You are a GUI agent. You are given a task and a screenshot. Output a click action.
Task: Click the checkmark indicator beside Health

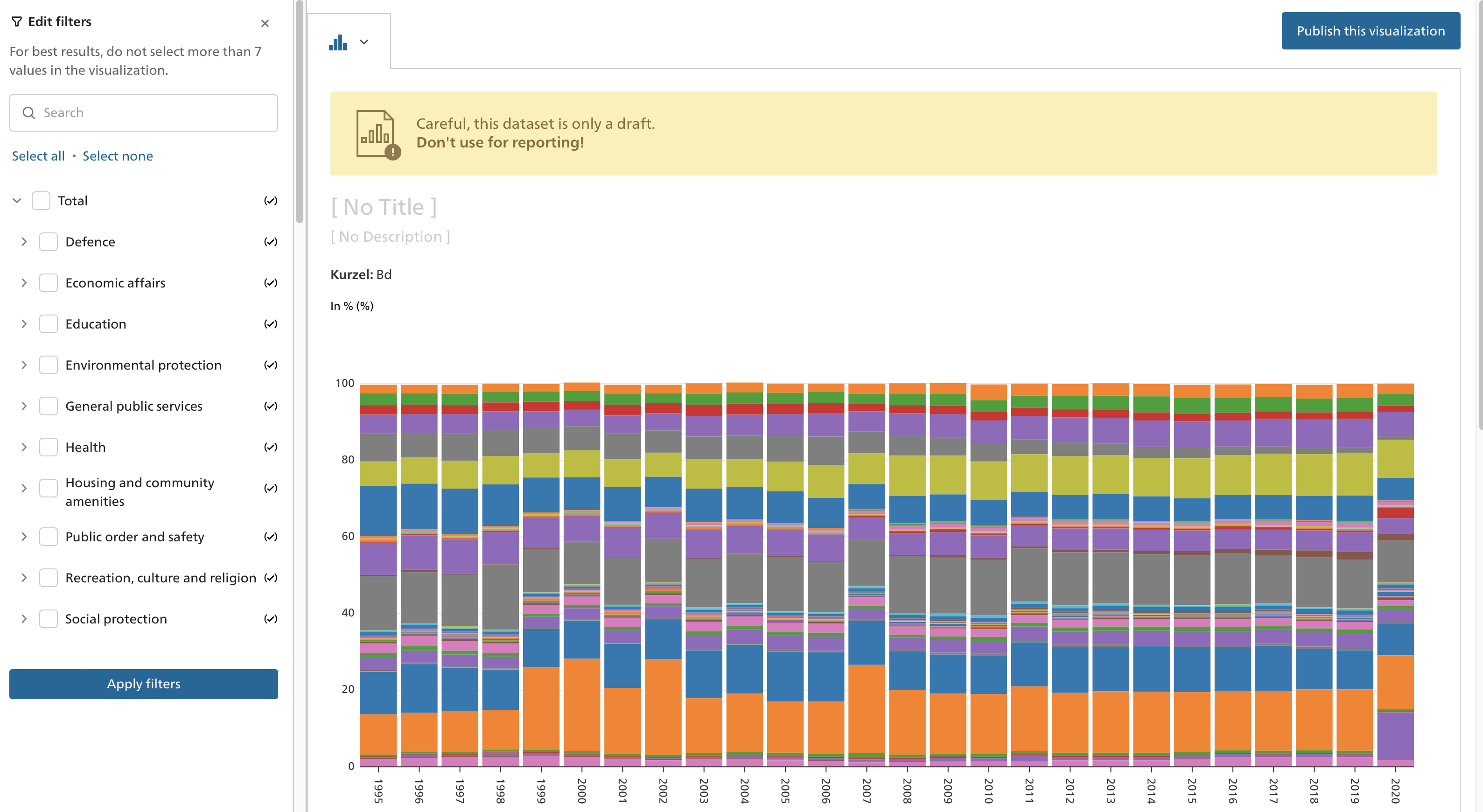coord(270,446)
